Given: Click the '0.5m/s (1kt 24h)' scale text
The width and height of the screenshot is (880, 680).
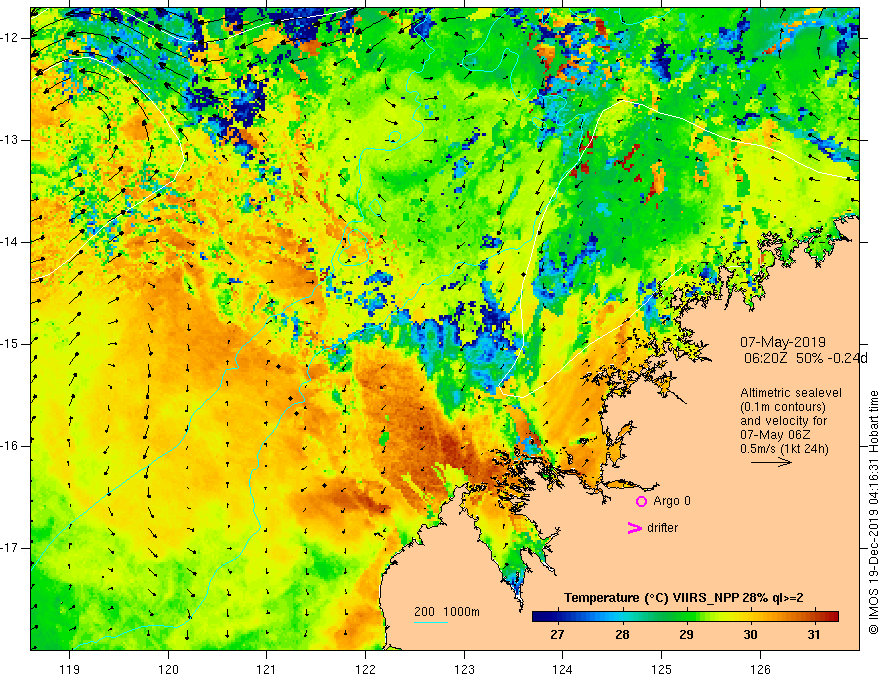Looking at the screenshot, I should pos(784,449).
